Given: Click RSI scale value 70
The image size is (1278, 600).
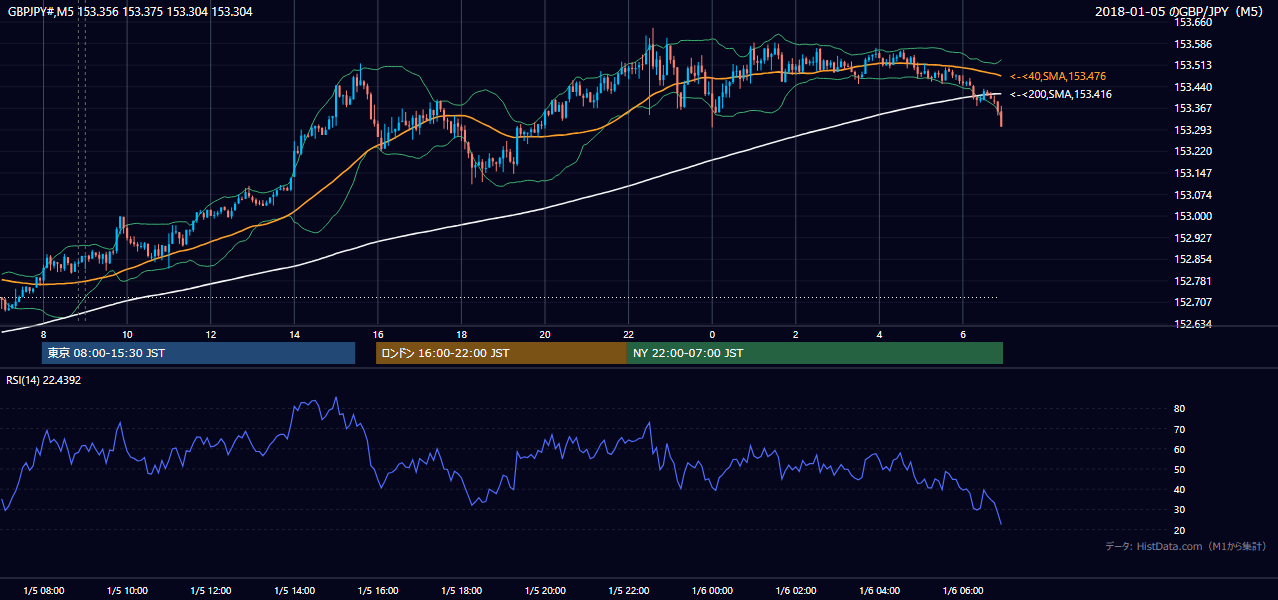Looking at the screenshot, I should (1180, 429).
